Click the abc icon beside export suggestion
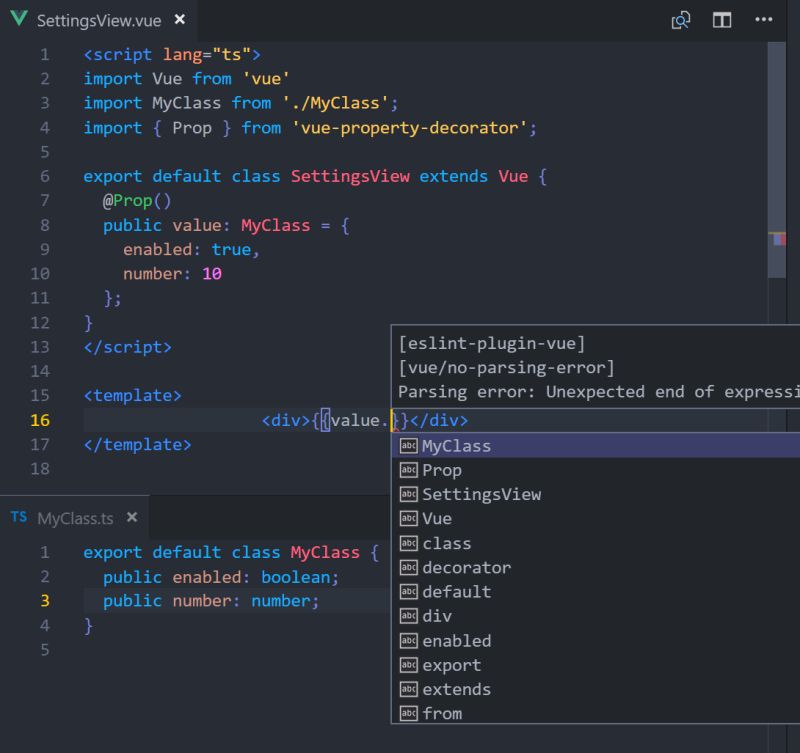Screen dimensions: 800x753 pos(407,665)
